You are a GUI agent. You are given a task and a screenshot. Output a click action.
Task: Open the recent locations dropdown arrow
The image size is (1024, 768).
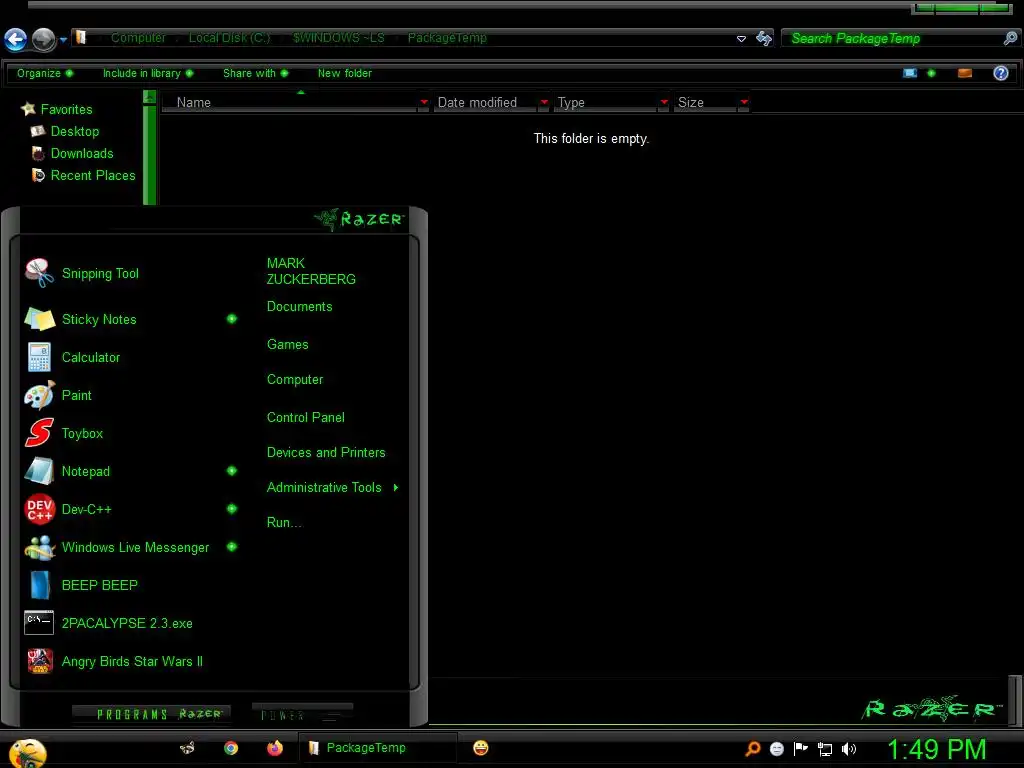63,40
